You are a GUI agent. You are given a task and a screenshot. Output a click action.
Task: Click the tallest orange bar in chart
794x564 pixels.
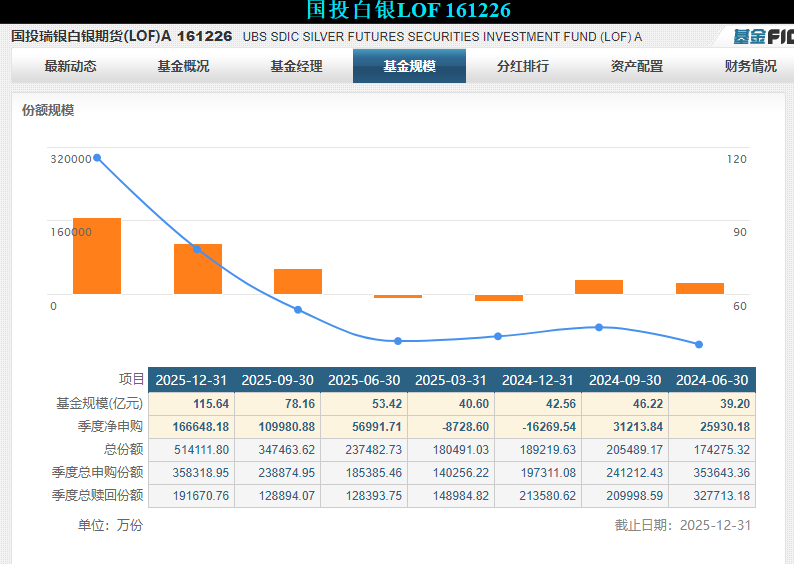pyautogui.click(x=97, y=256)
